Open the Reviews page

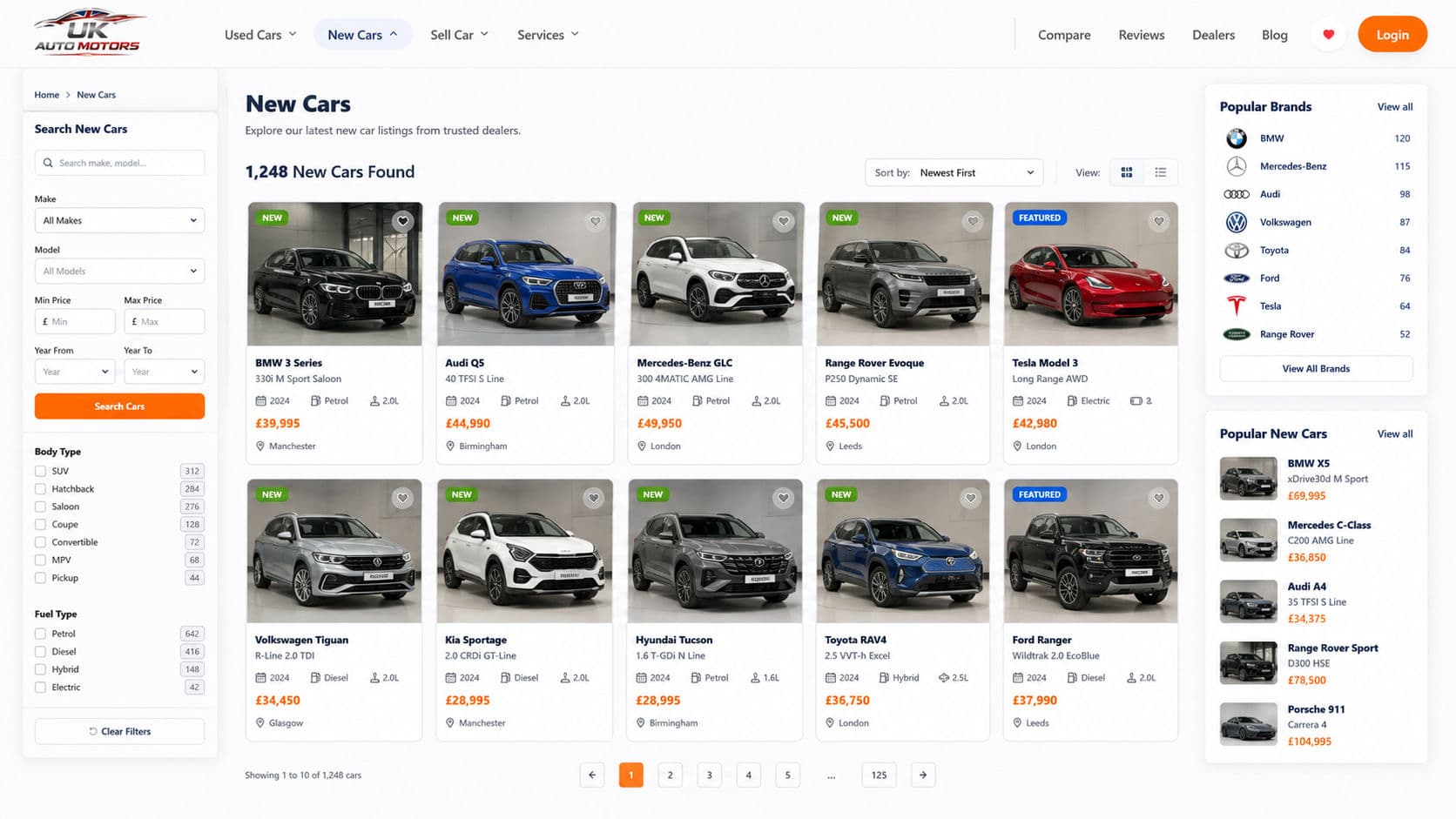click(x=1142, y=35)
